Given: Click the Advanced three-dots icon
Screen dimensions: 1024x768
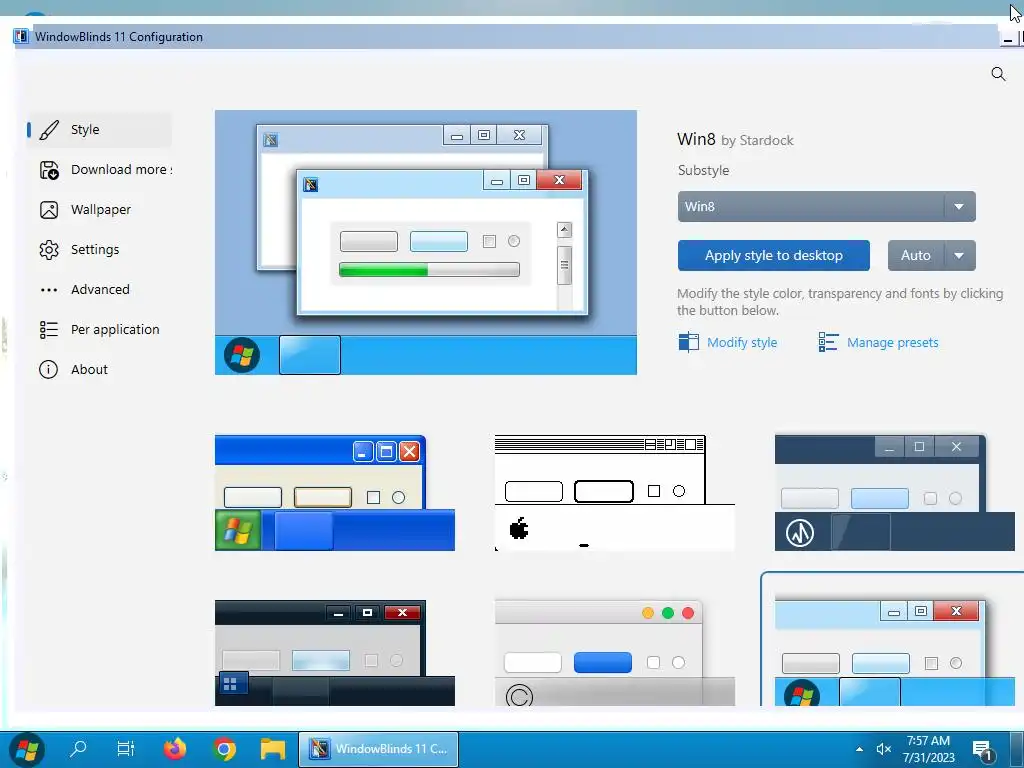Looking at the screenshot, I should coord(49,290).
